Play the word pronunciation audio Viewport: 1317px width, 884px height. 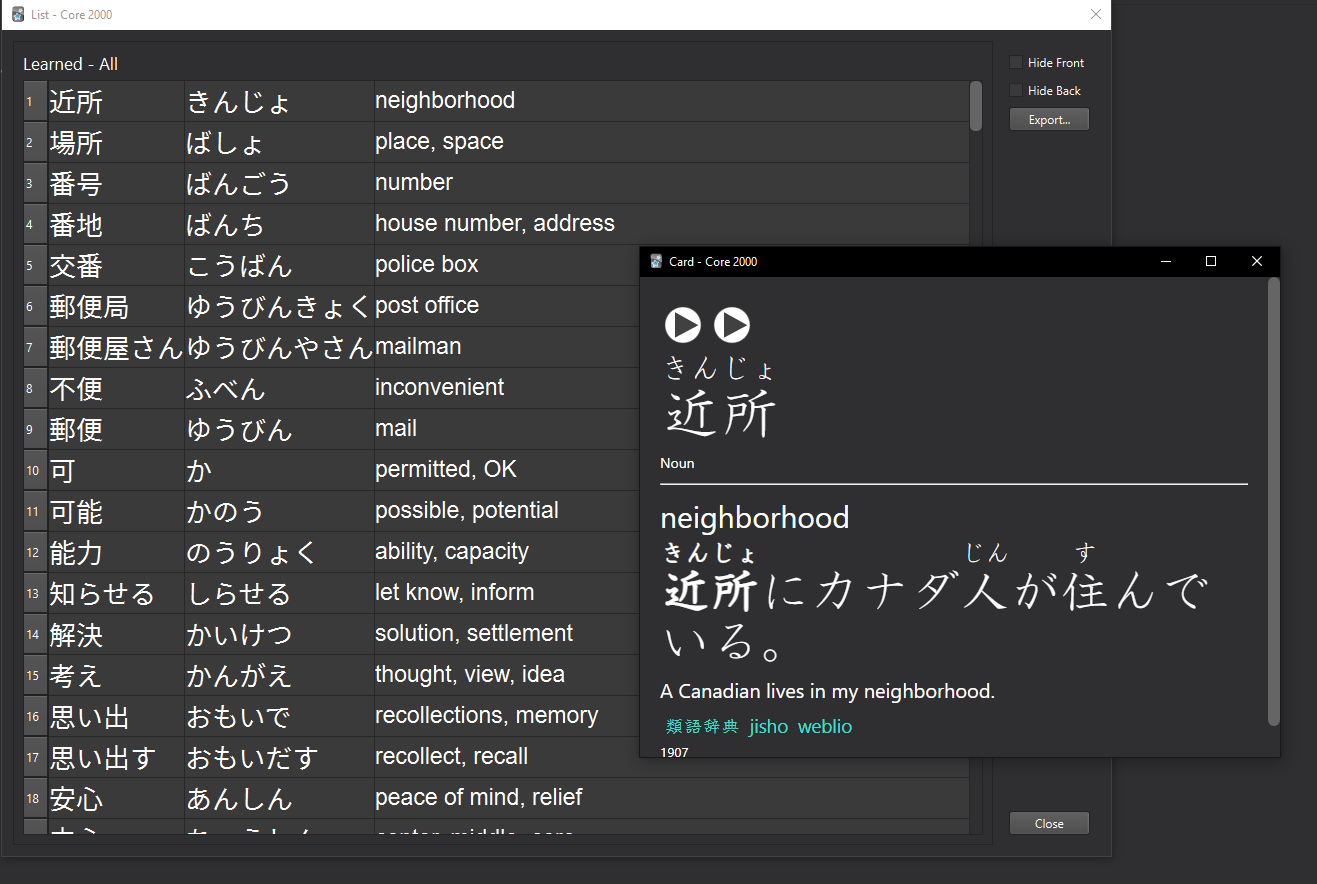pyautogui.click(x=683, y=325)
